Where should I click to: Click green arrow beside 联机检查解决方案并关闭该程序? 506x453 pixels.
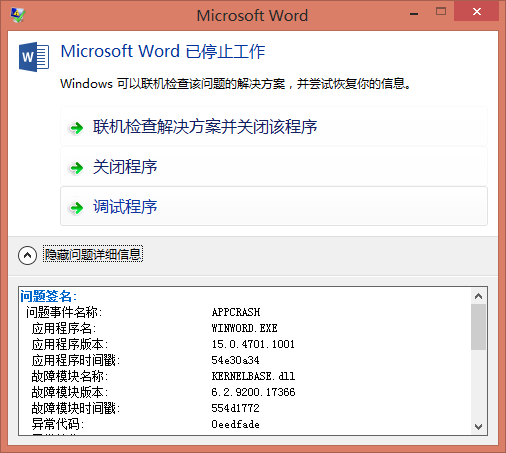click(76, 128)
